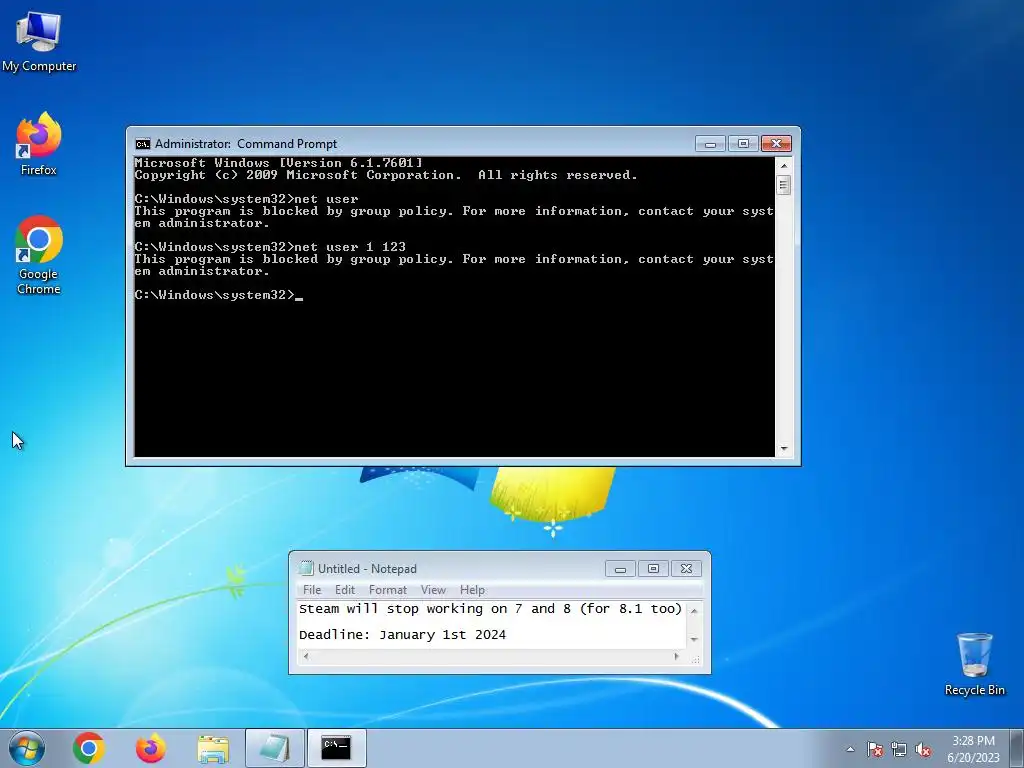The image size is (1024, 768).
Task: Select the Firefox desktop shortcut
Action: pos(39,144)
